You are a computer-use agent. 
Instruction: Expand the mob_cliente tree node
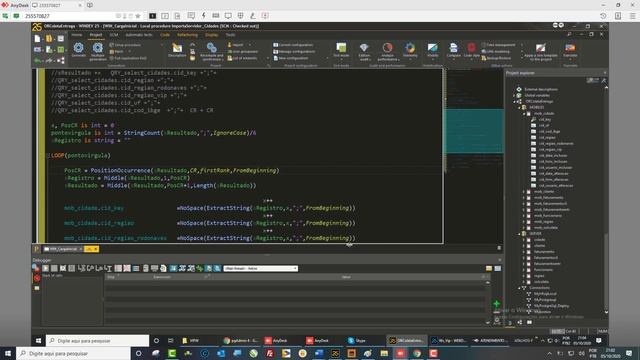[524, 191]
